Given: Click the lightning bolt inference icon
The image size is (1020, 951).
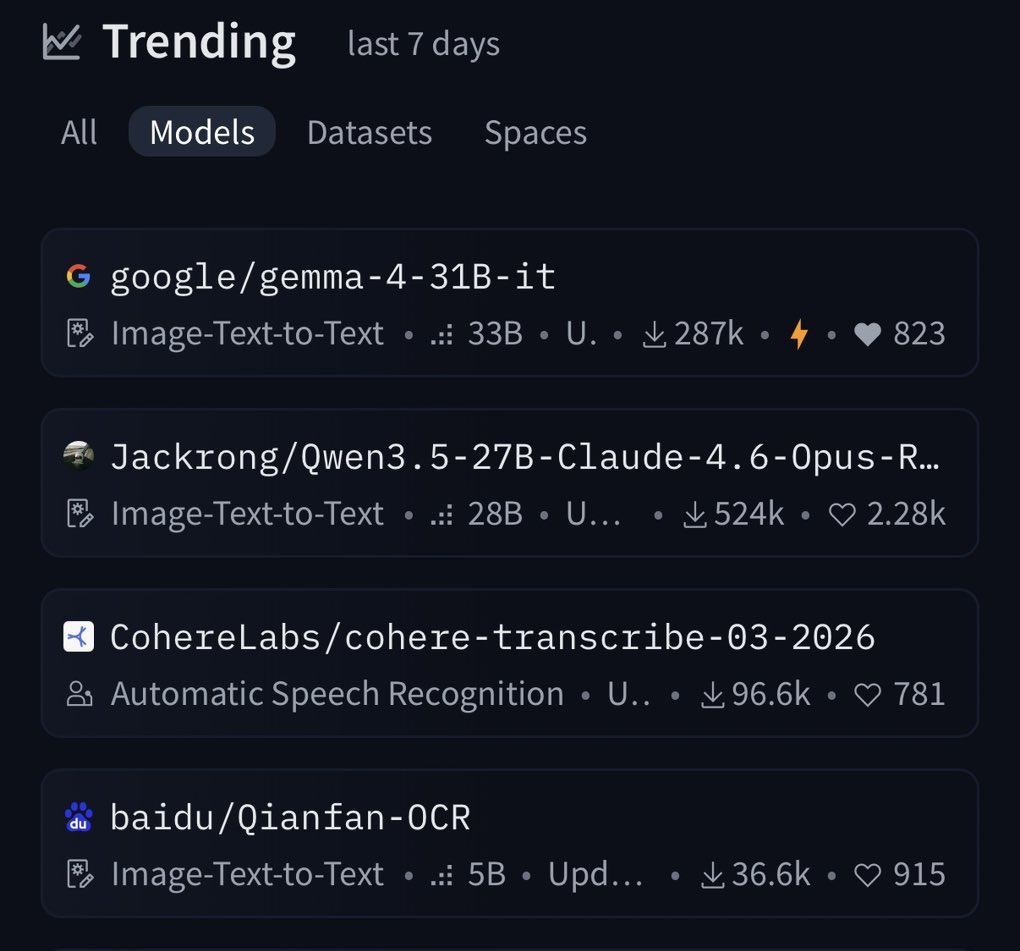Looking at the screenshot, I should 799,334.
